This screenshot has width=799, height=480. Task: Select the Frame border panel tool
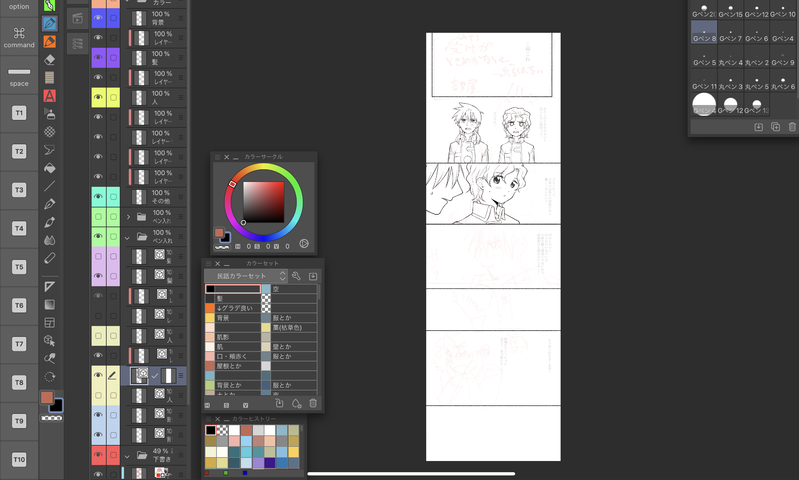click(49, 323)
